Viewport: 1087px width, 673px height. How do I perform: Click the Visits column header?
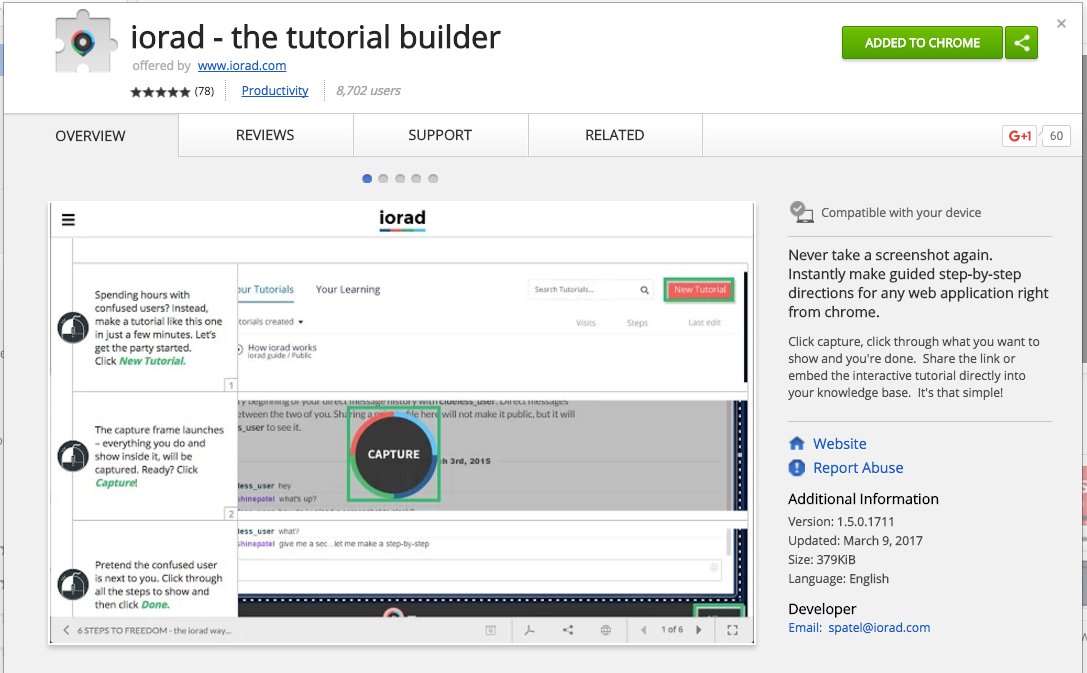tap(586, 323)
